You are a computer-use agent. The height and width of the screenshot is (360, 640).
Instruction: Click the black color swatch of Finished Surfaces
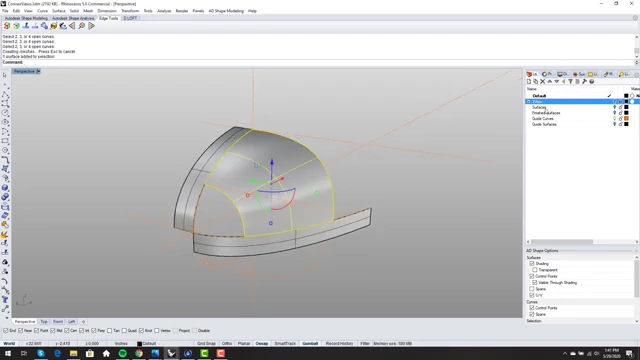click(x=626, y=113)
